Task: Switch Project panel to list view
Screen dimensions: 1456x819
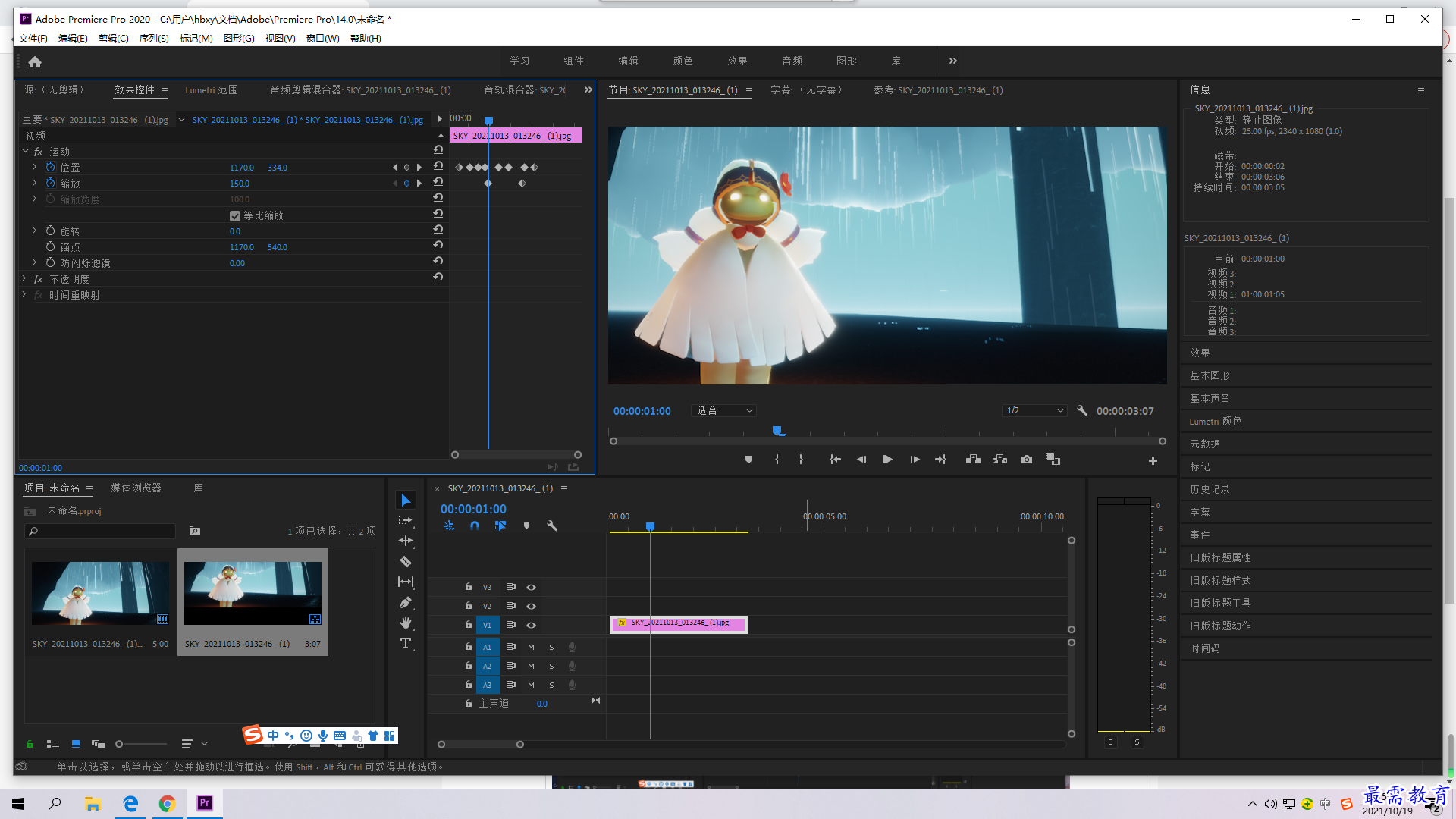Action: click(x=53, y=744)
